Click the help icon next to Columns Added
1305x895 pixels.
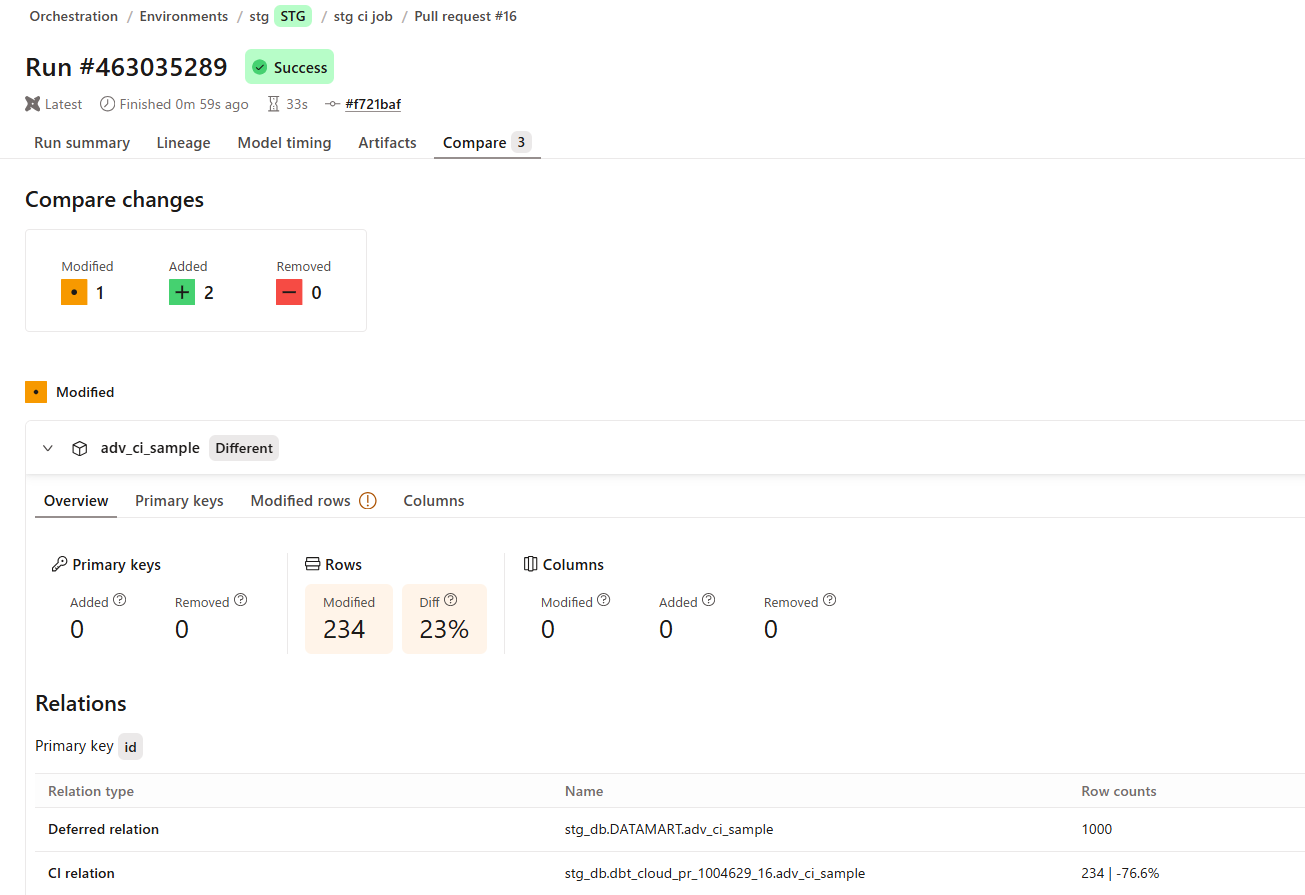point(708,601)
